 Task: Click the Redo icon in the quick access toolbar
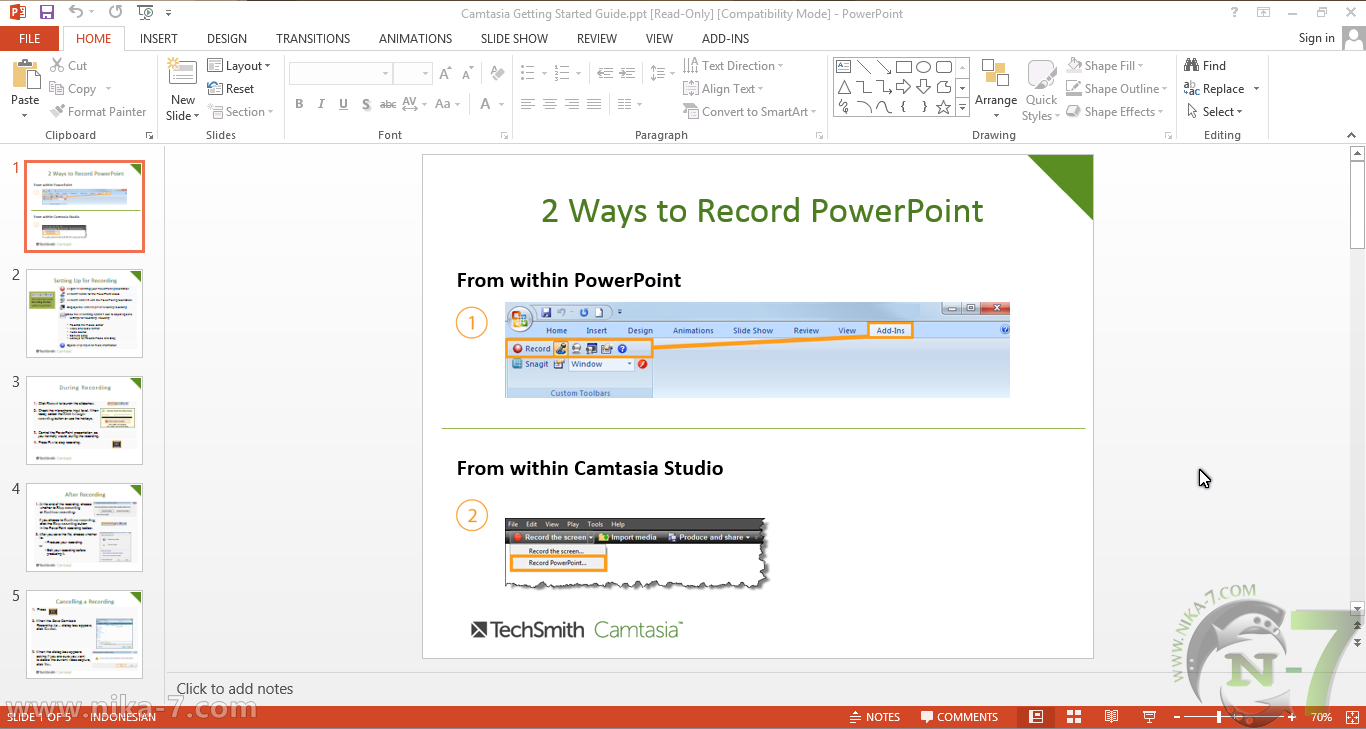tap(115, 13)
